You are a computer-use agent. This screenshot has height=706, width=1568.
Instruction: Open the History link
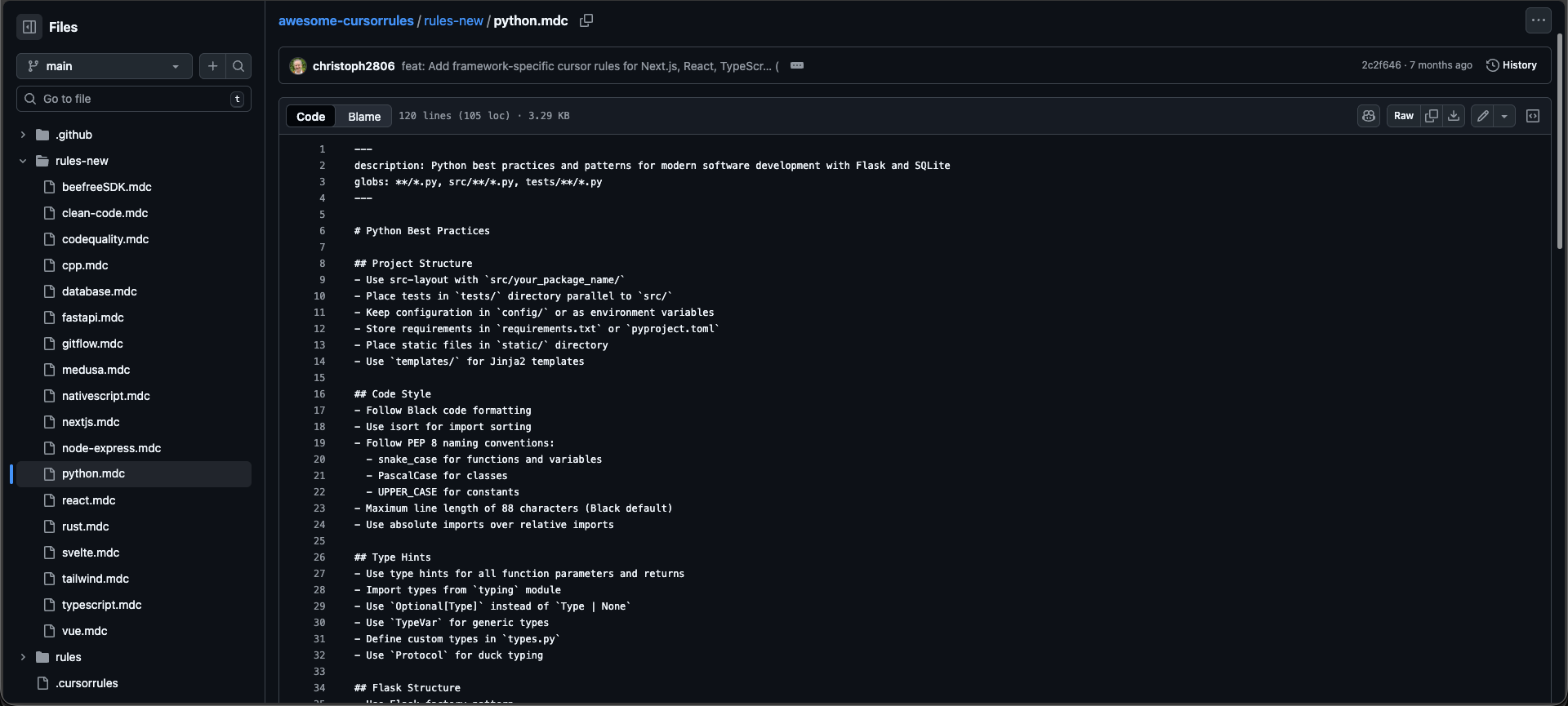click(1512, 65)
